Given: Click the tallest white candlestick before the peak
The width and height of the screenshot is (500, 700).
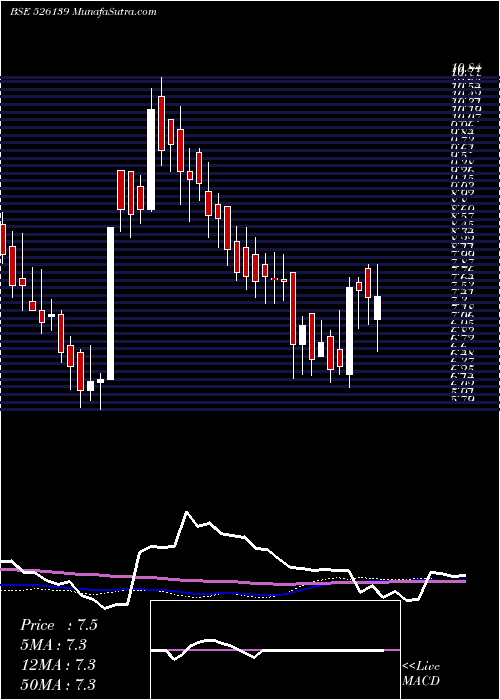Looking at the screenshot, I should [x=110, y=304].
